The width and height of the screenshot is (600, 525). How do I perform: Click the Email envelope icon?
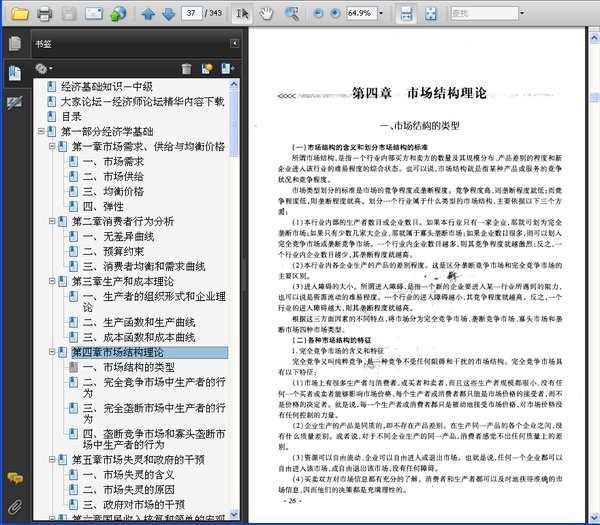tap(93, 14)
